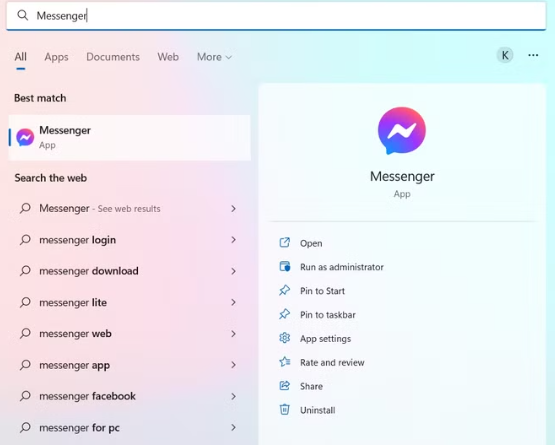The width and height of the screenshot is (555, 446).
Task: Click search icon next to messenger lite
Action: (x=25, y=302)
